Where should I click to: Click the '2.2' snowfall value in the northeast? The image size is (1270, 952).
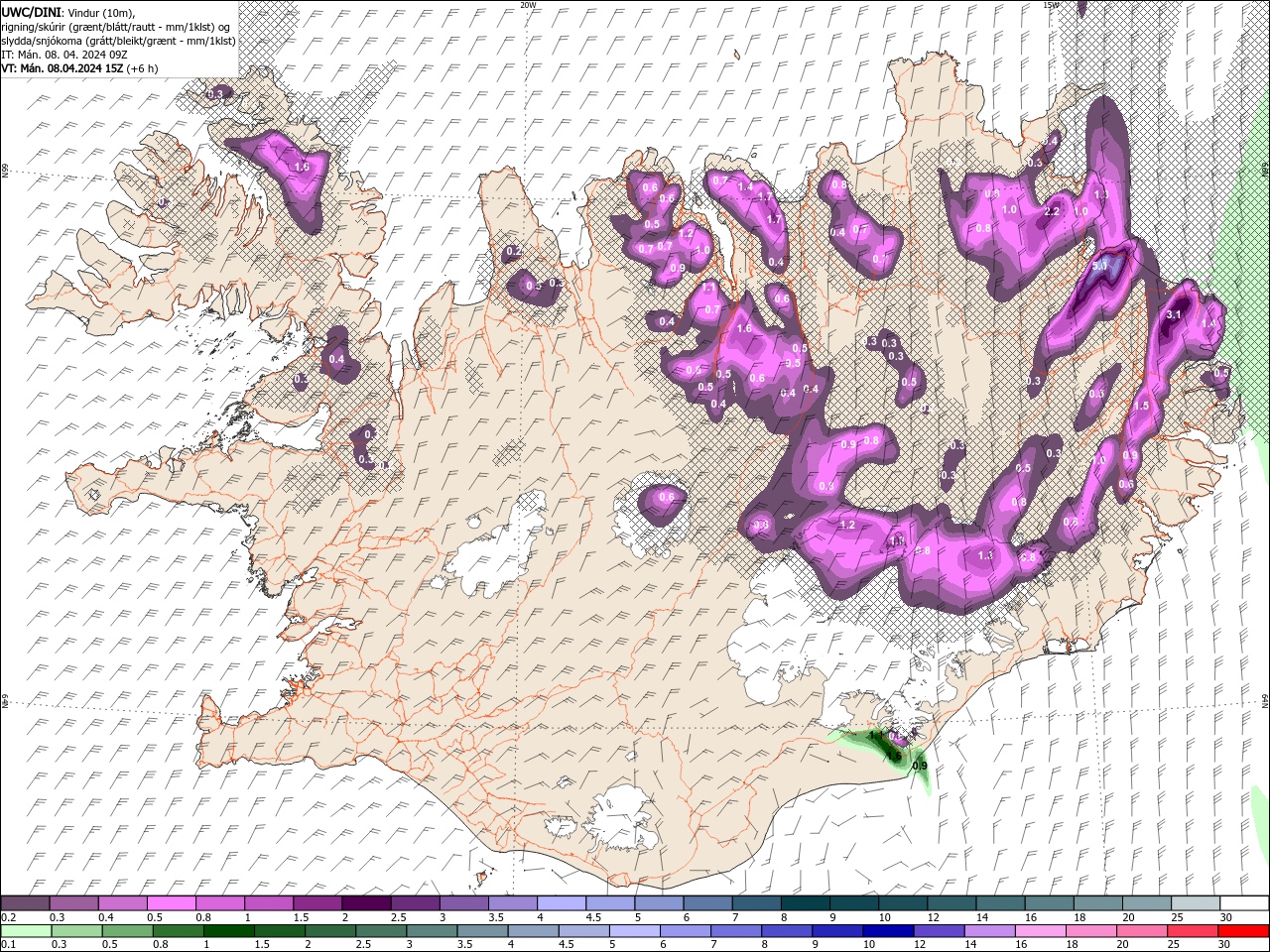coord(1053,211)
